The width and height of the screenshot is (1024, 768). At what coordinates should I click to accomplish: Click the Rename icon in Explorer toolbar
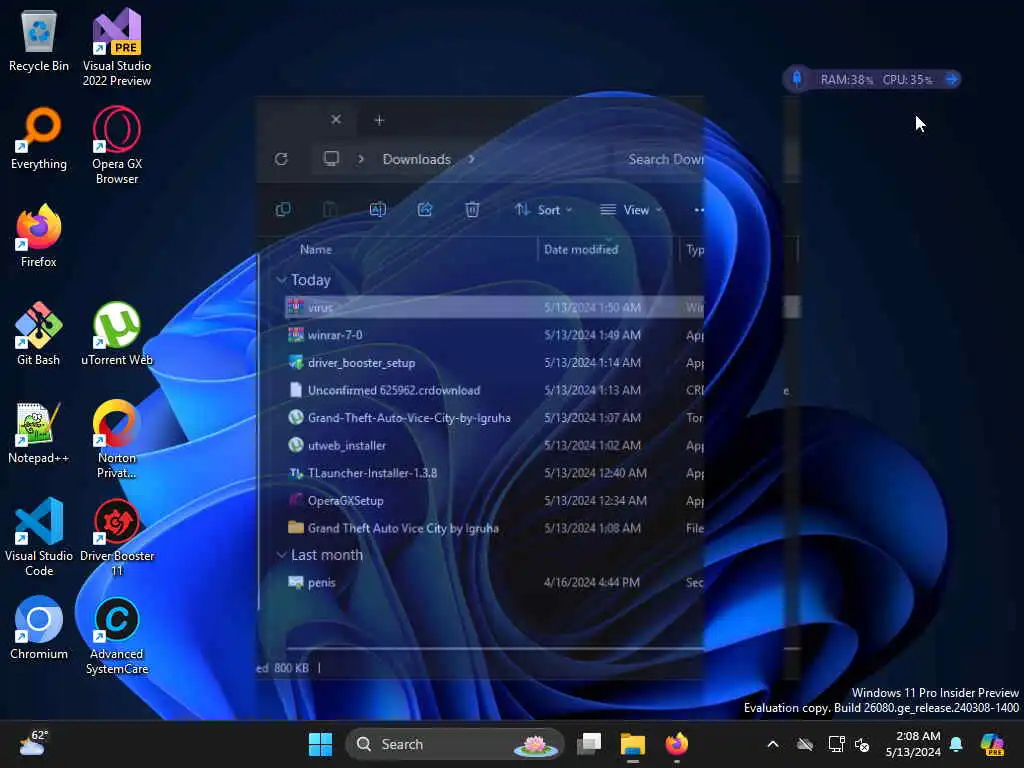[x=377, y=210]
